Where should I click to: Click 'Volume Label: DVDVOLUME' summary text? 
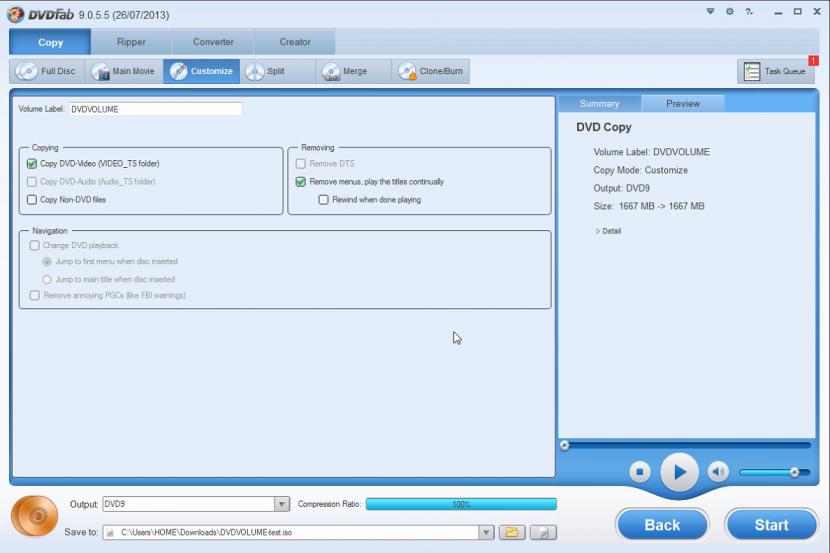652,152
